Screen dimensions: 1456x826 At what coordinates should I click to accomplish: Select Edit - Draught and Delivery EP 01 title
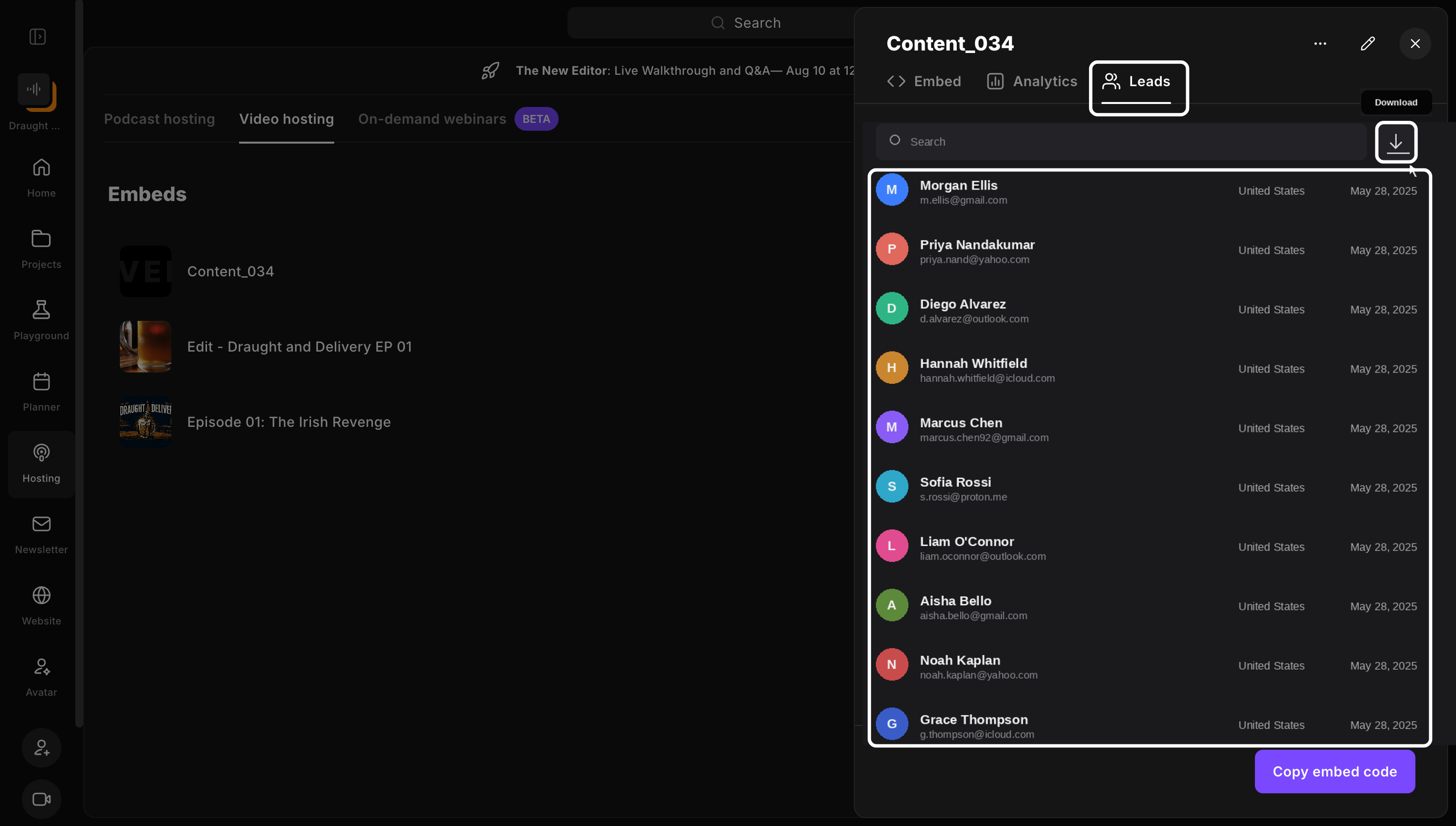(x=300, y=347)
